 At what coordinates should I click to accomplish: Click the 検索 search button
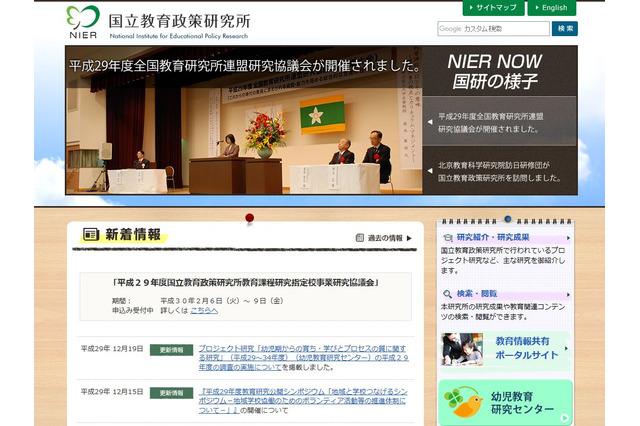coord(565,29)
